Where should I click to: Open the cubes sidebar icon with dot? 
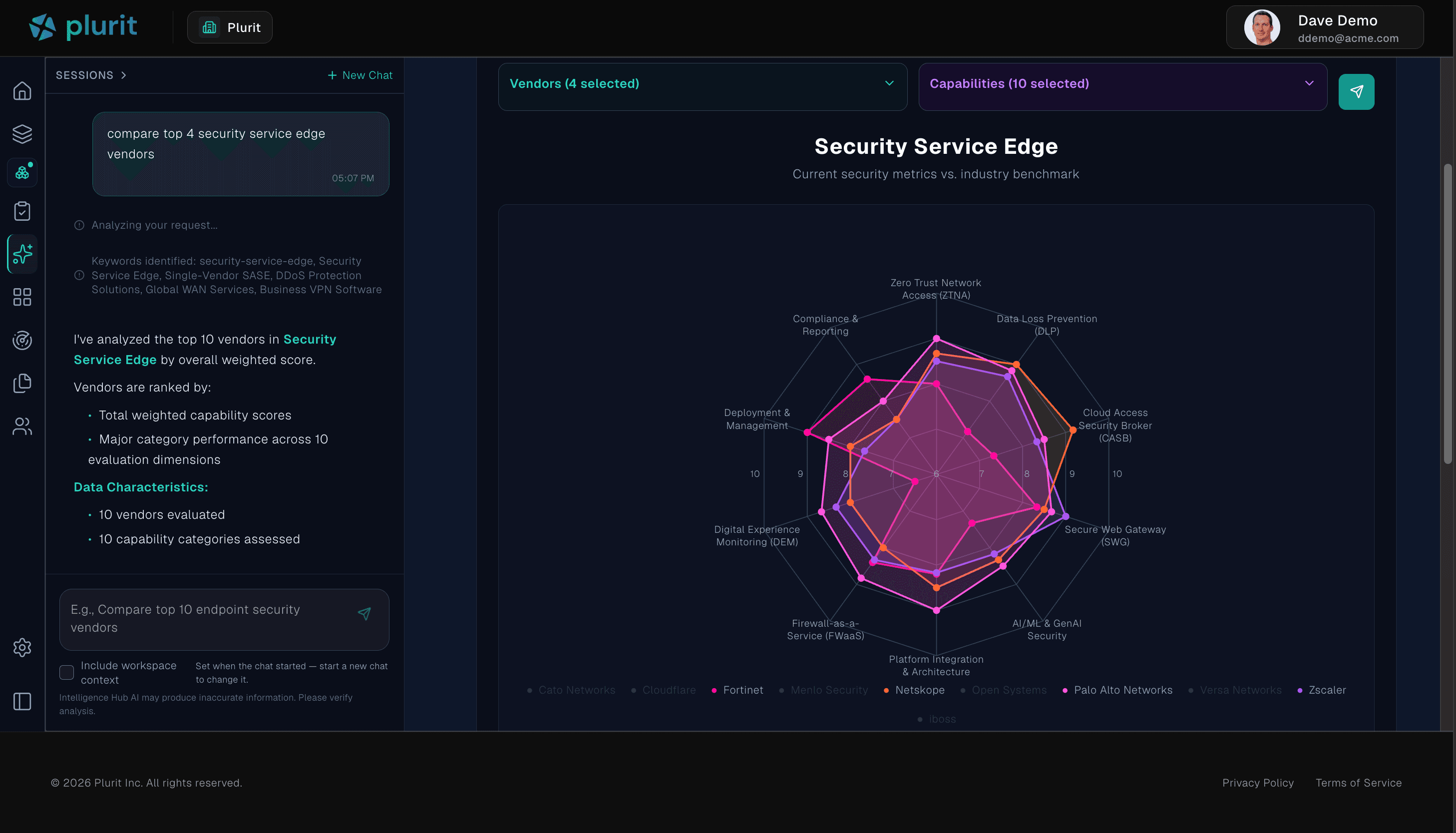point(22,172)
